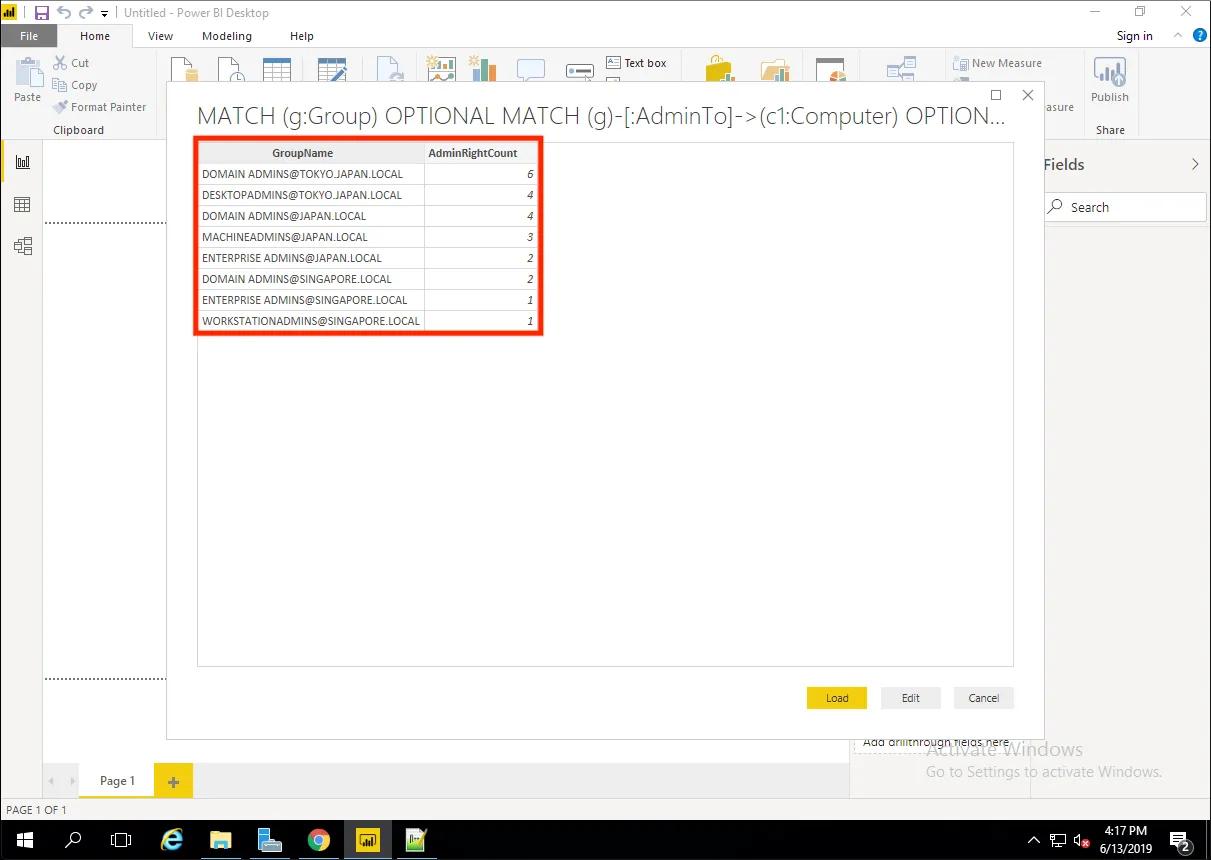Collapse the Fields pane chevron
The image size is (1211, 860).
point(1194,165)
